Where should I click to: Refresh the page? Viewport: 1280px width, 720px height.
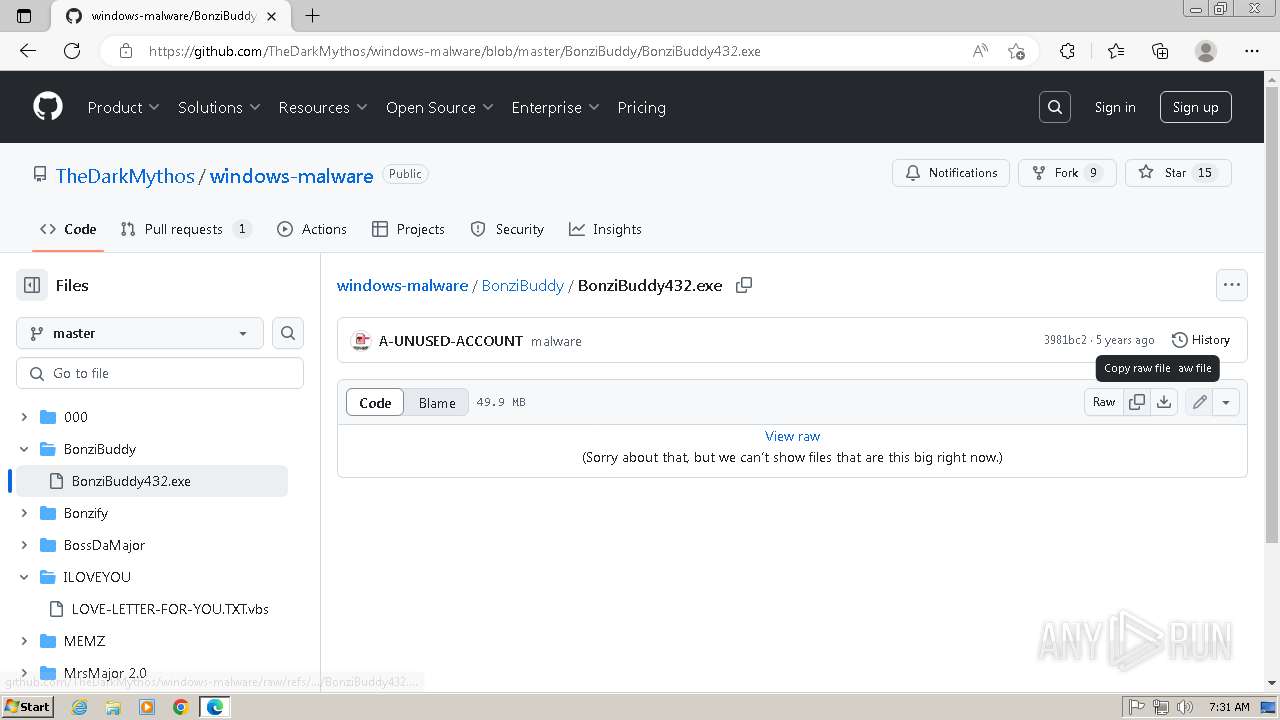pos(72,51)
